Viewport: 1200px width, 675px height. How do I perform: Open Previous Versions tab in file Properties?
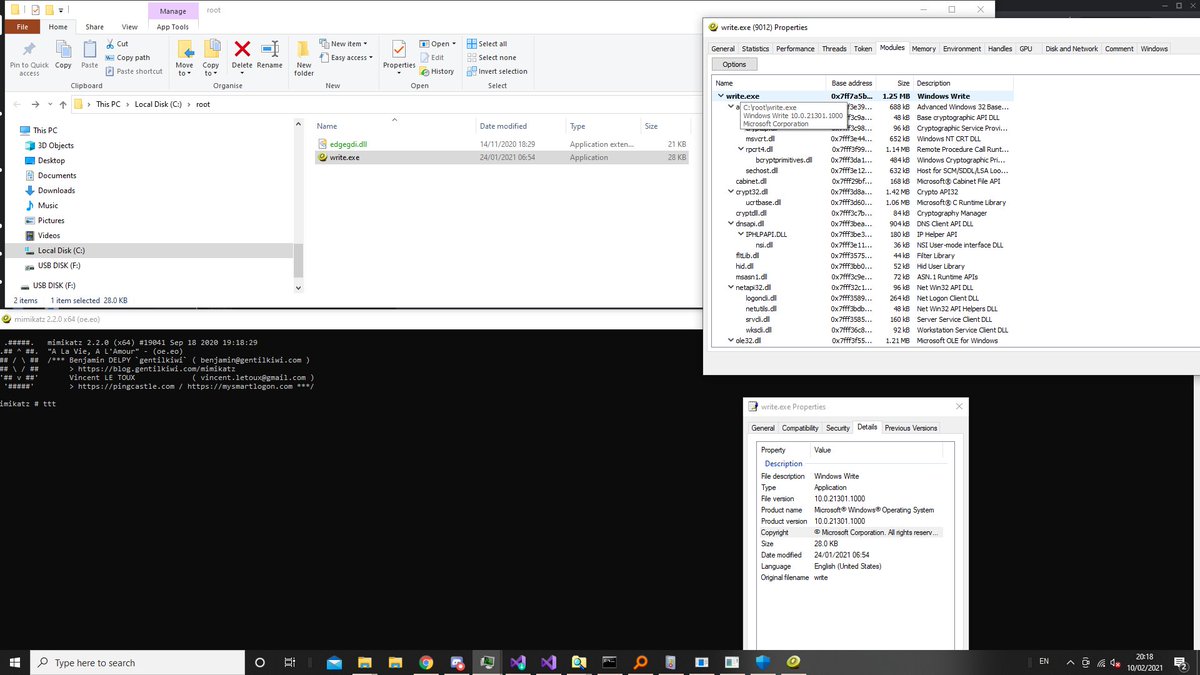coord(911,428)
